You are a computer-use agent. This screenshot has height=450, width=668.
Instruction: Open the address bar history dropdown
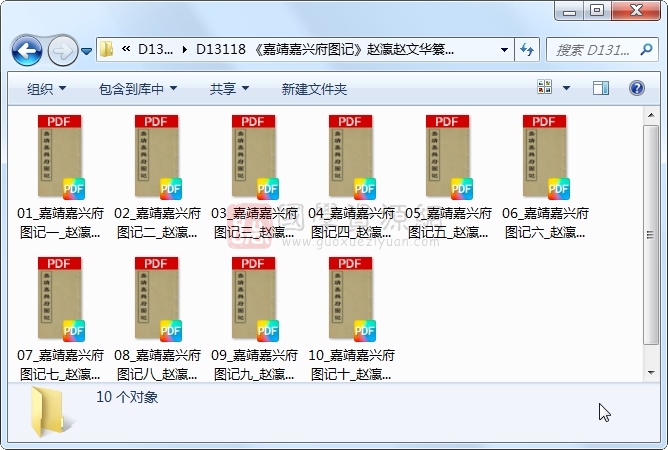(504, 50)
